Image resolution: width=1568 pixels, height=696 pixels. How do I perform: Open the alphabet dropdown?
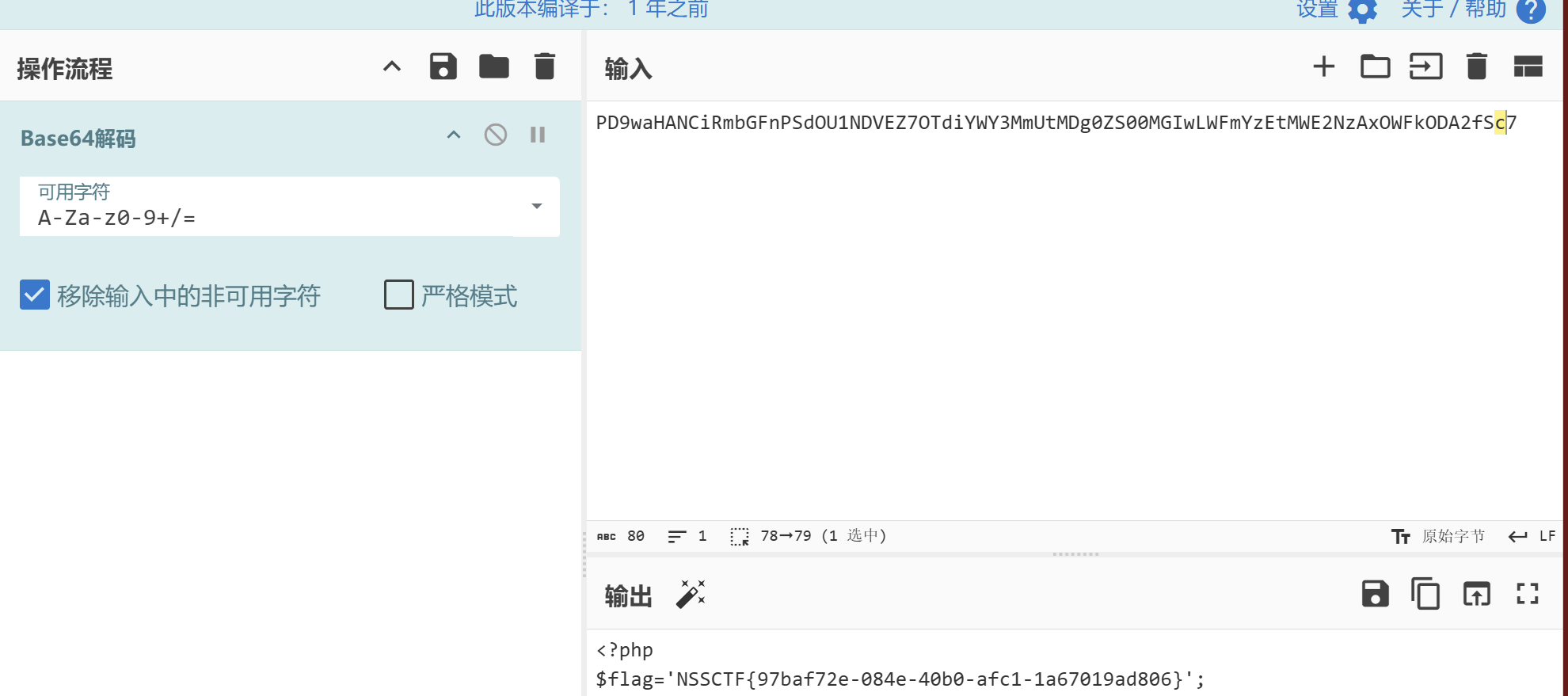point(536,206)
